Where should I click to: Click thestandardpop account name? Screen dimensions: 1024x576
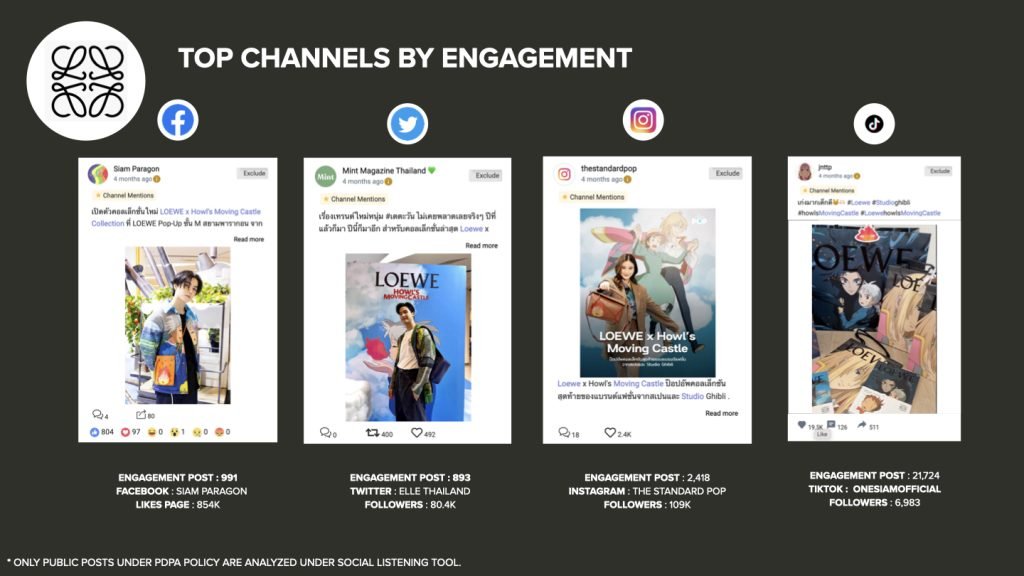coord(609,168)
